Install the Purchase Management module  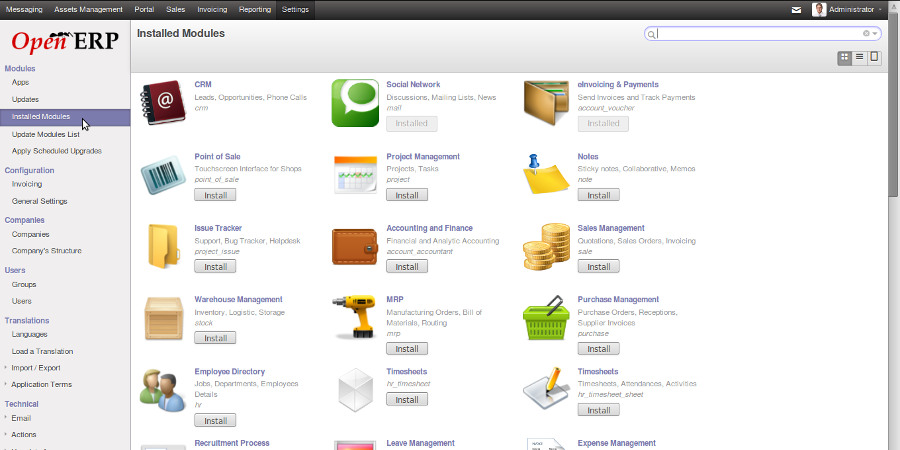[x=599, y=349]
